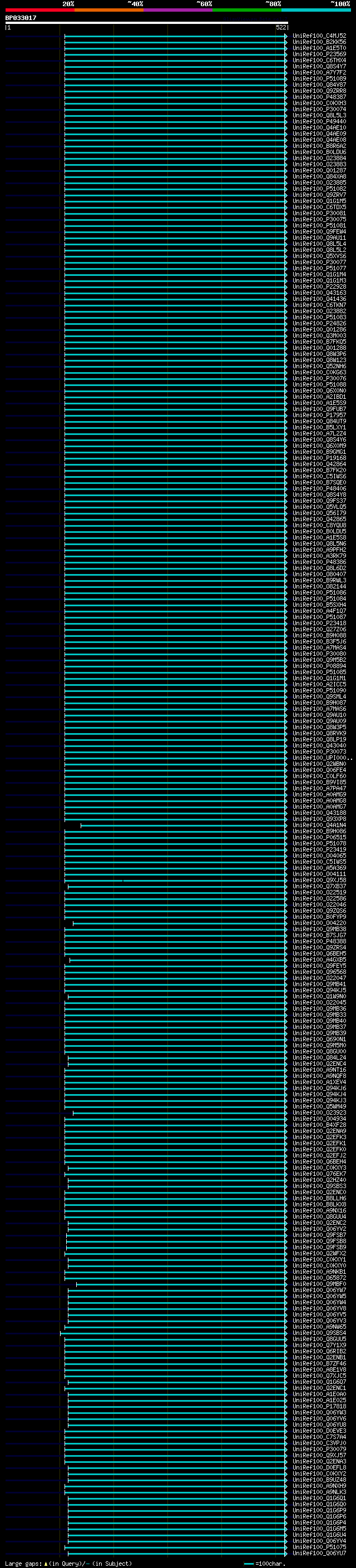Click the UniRef100_Q8L5L3 entry
This screenshot has width=356, height=1568.
pos(319,115)
